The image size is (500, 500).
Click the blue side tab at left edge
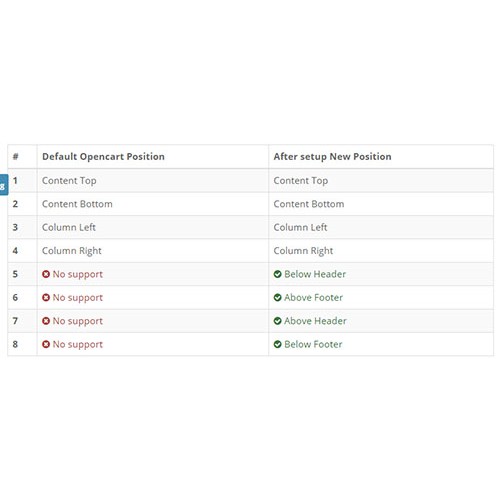pos(4,185)
